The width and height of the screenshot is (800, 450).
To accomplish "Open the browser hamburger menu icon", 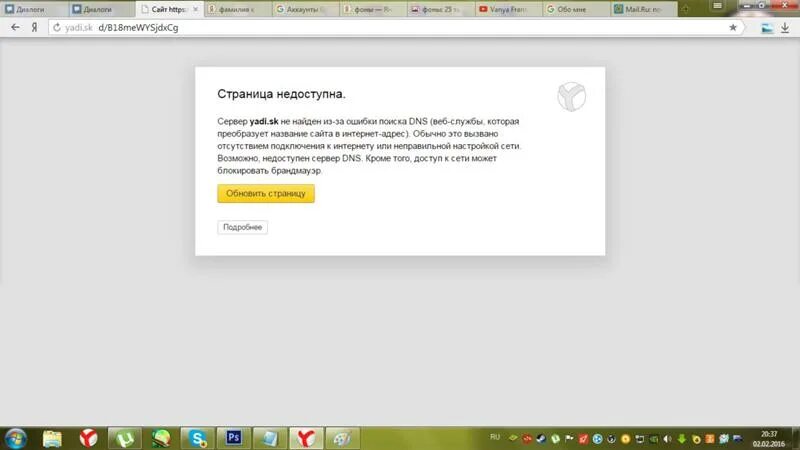I will point(717,6).
